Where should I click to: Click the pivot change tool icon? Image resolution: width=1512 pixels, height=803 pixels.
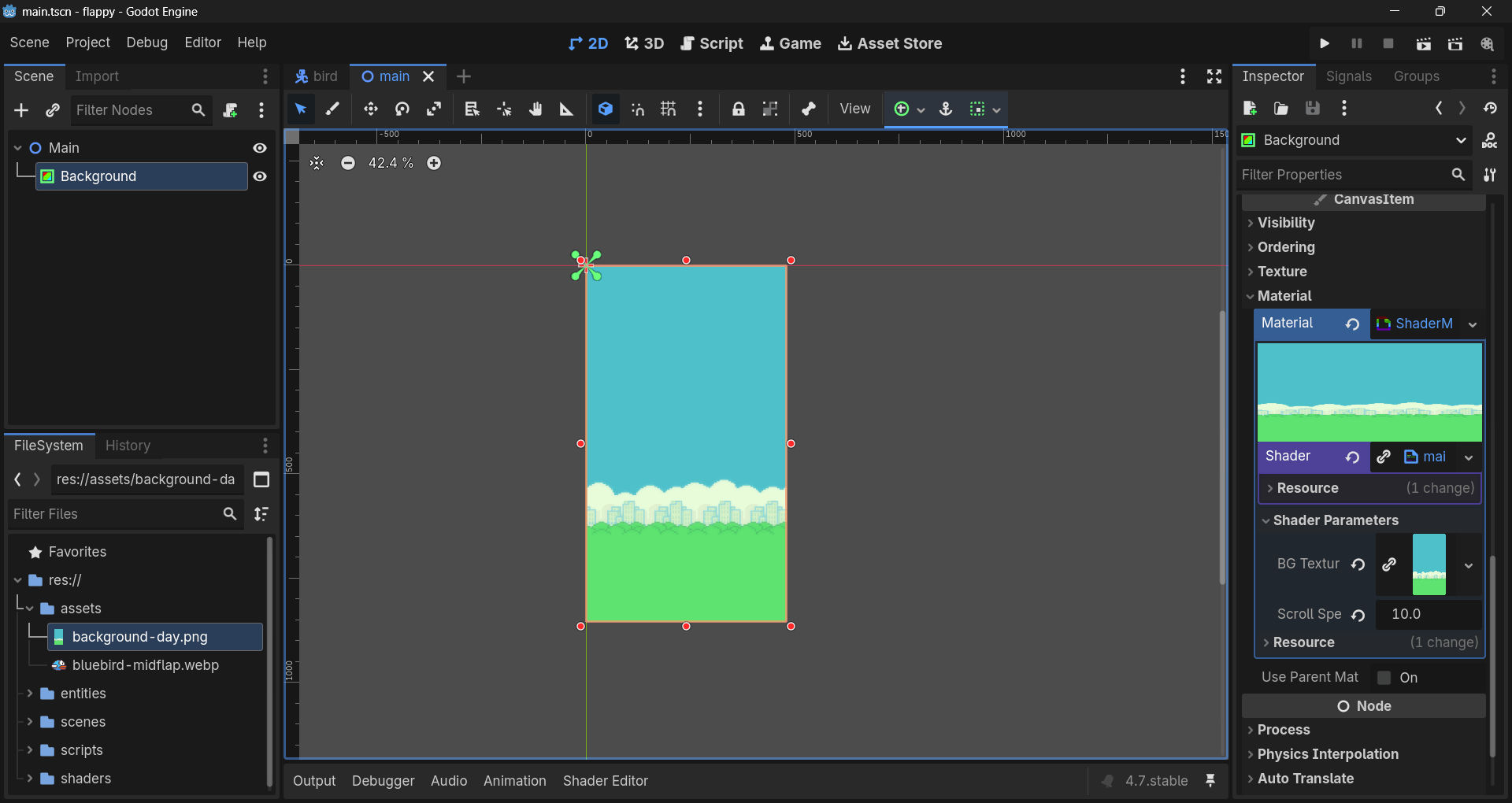point(504,109)
